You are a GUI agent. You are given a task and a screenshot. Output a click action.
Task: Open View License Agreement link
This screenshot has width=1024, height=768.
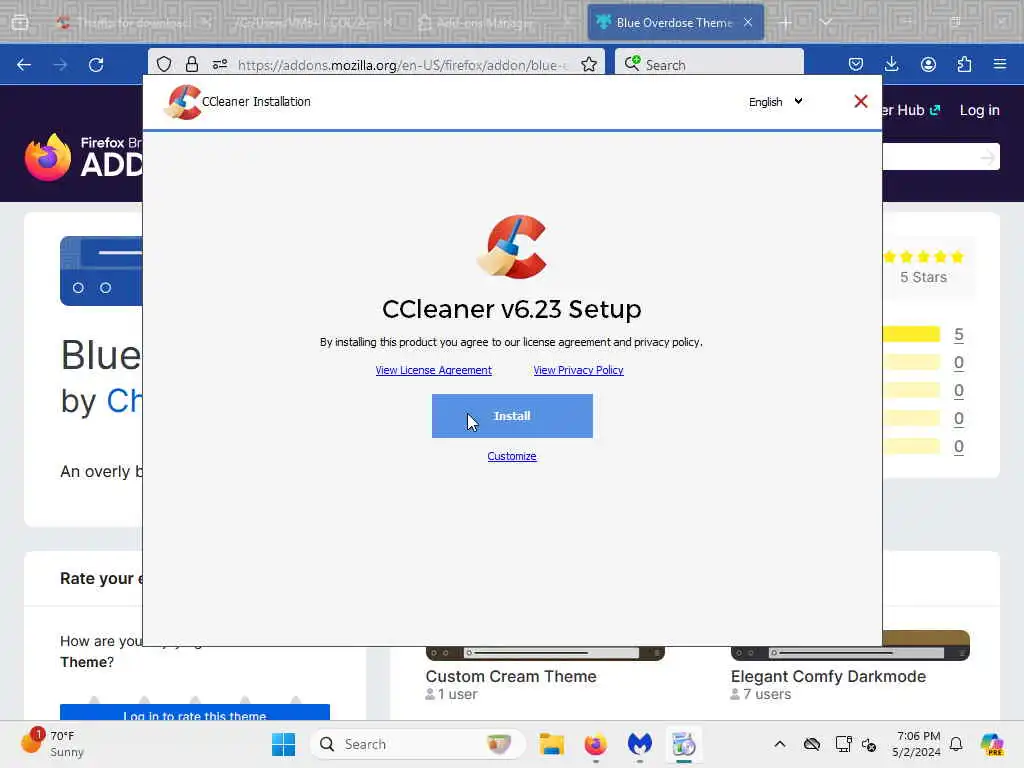tap(434, 370)
